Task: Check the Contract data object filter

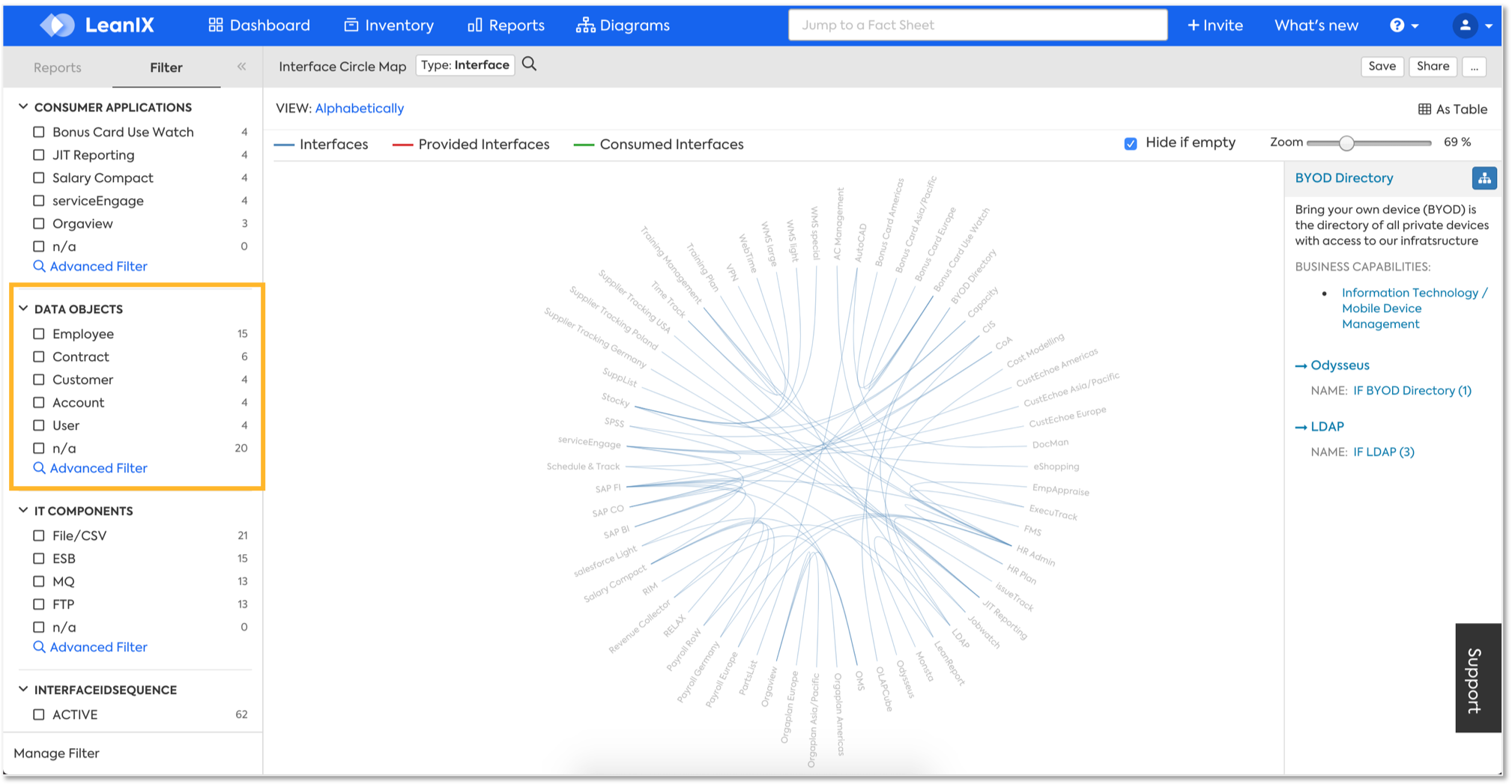Action: click(39, 357)
